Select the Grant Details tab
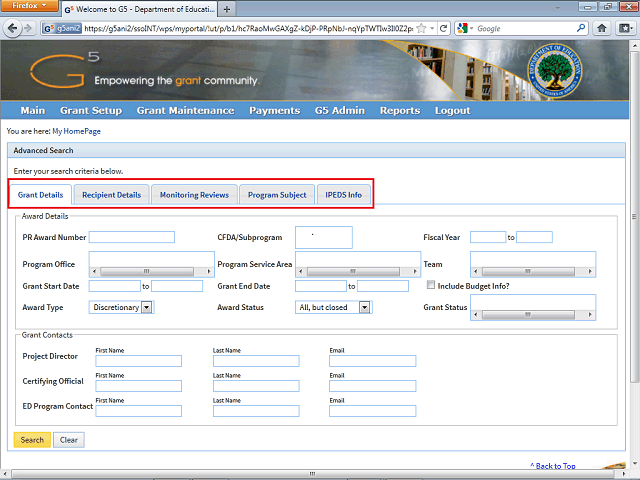 [40, 195]
